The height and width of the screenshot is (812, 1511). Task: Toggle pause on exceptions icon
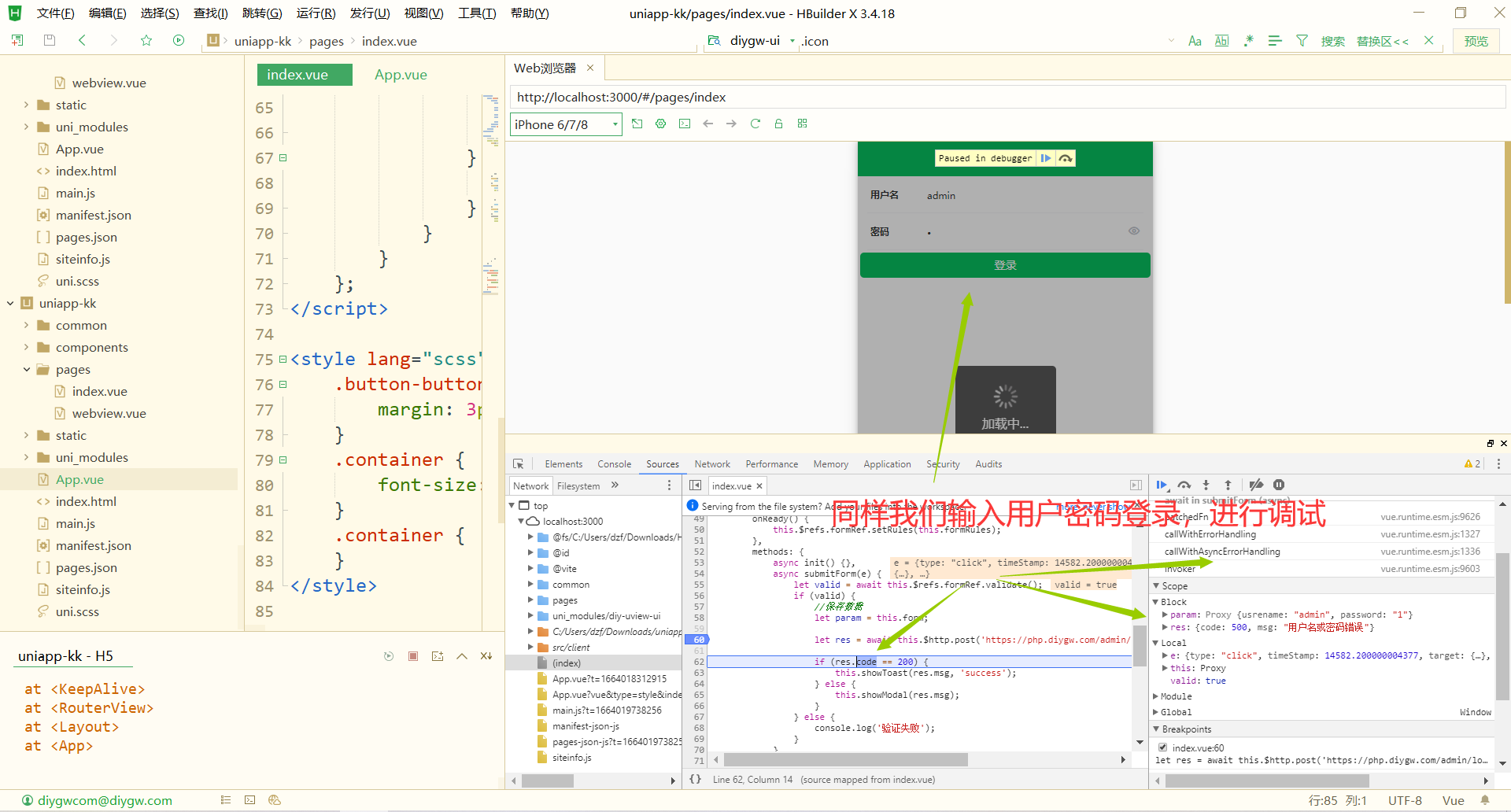1279,485
